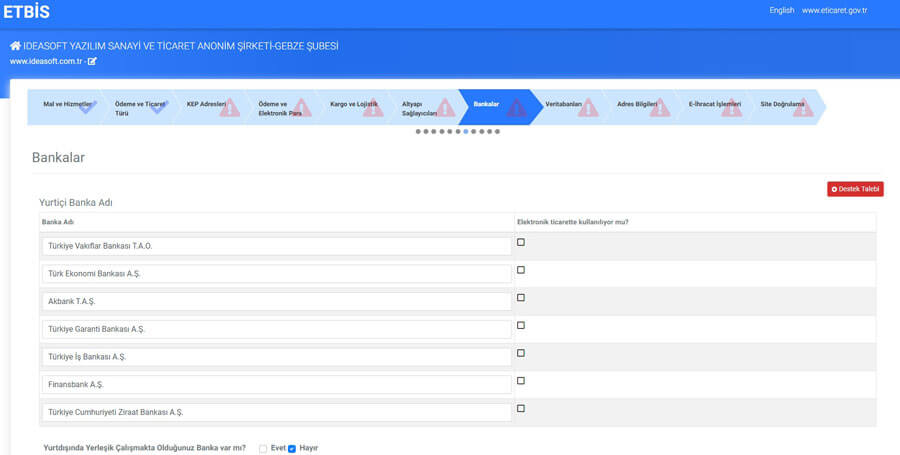Open the edit icon next to www.ideasoft.com.tr
This screenshot has width=900, height=455.
pyautogui.click(x=92, y=61)
